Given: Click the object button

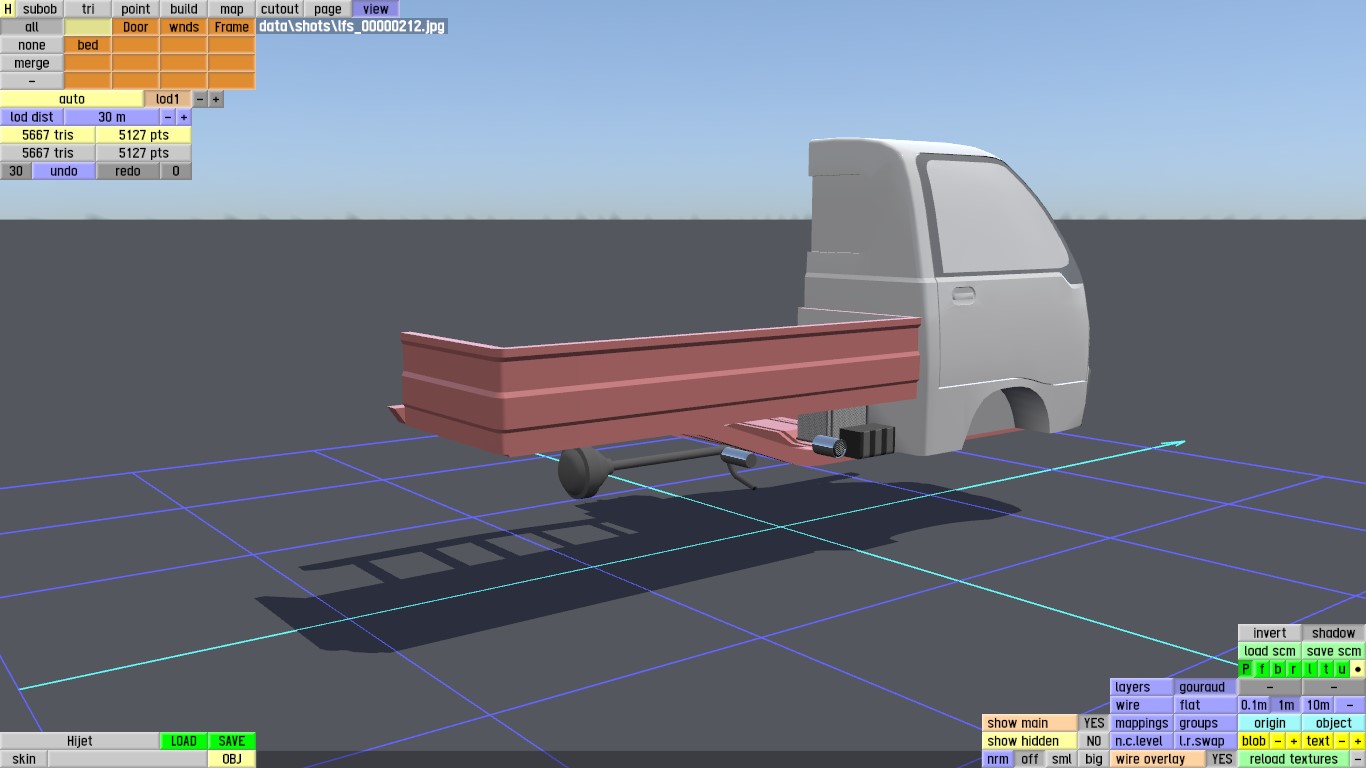Looking at the screenshot, I should click(x=1334, y=723).
